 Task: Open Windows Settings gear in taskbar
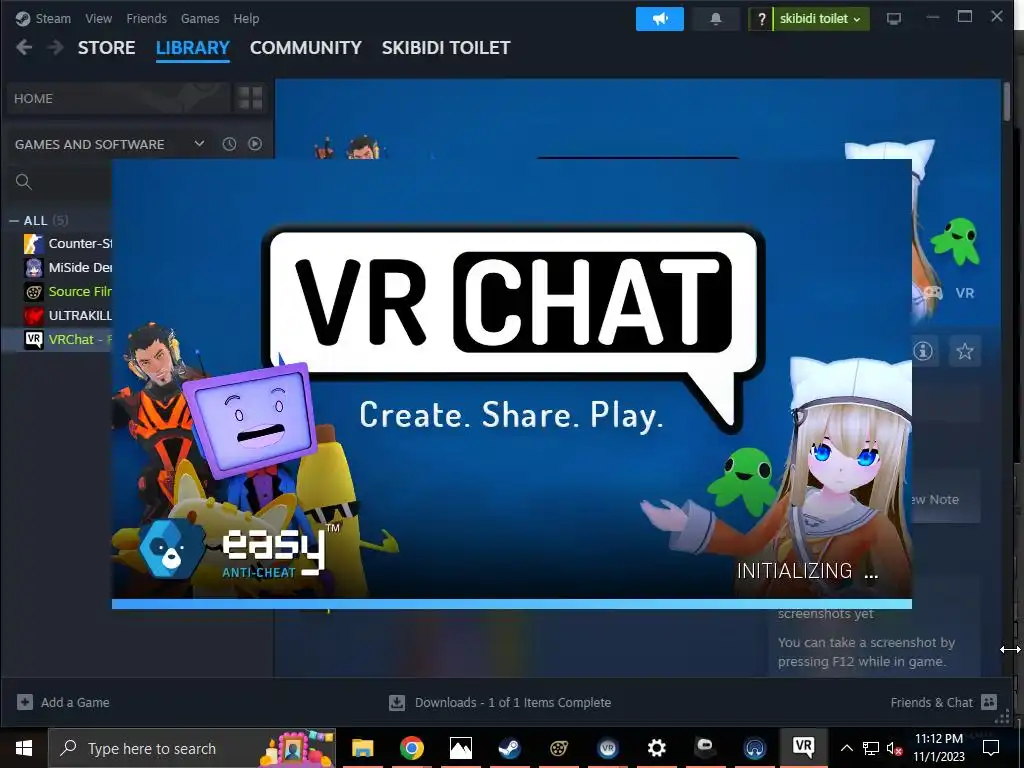656,748
